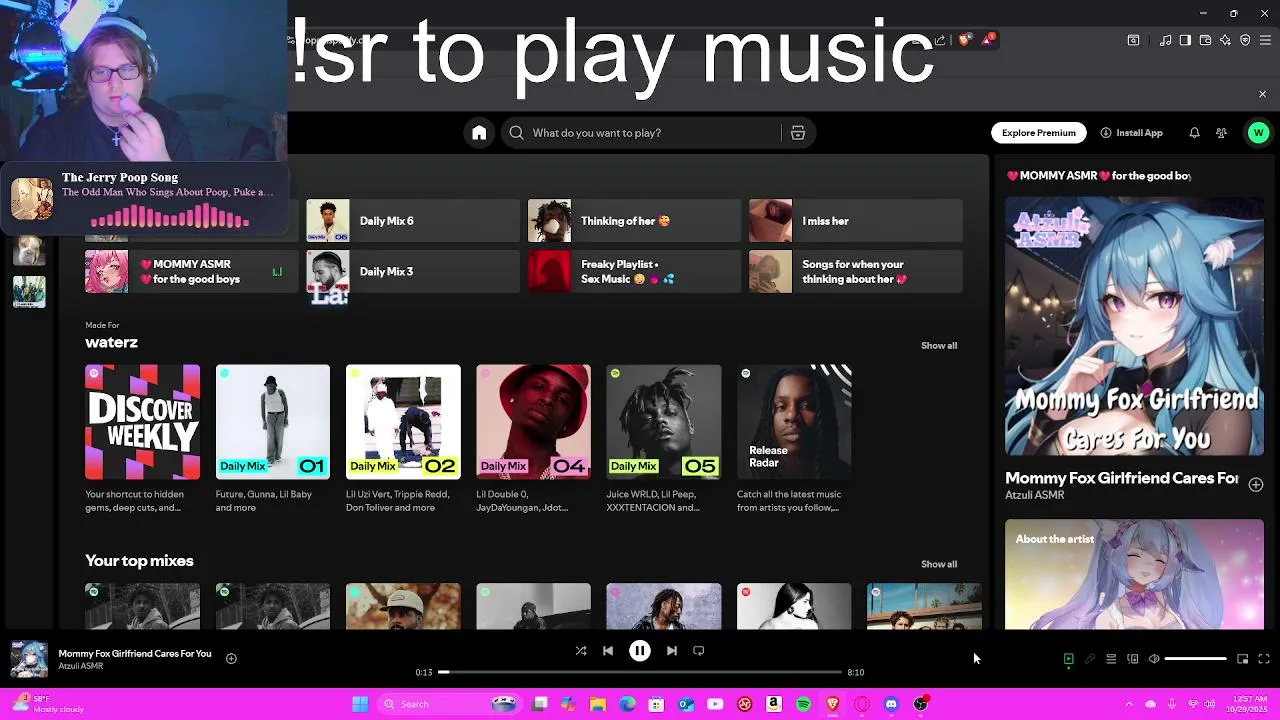Screen dimensions: 1280x720
Task: Click the share icon in the address bar
Action: coord(940,40)
